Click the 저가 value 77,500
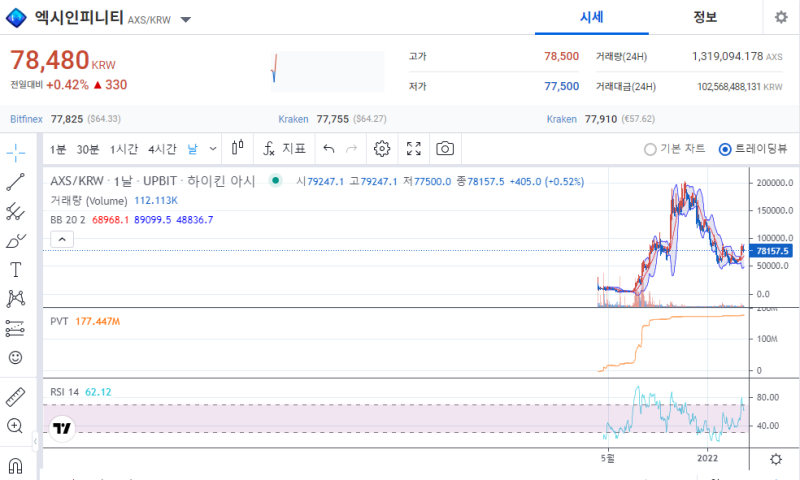Image resolution: width=800 pixels, height=480 pixels. [x=561, y=86]
